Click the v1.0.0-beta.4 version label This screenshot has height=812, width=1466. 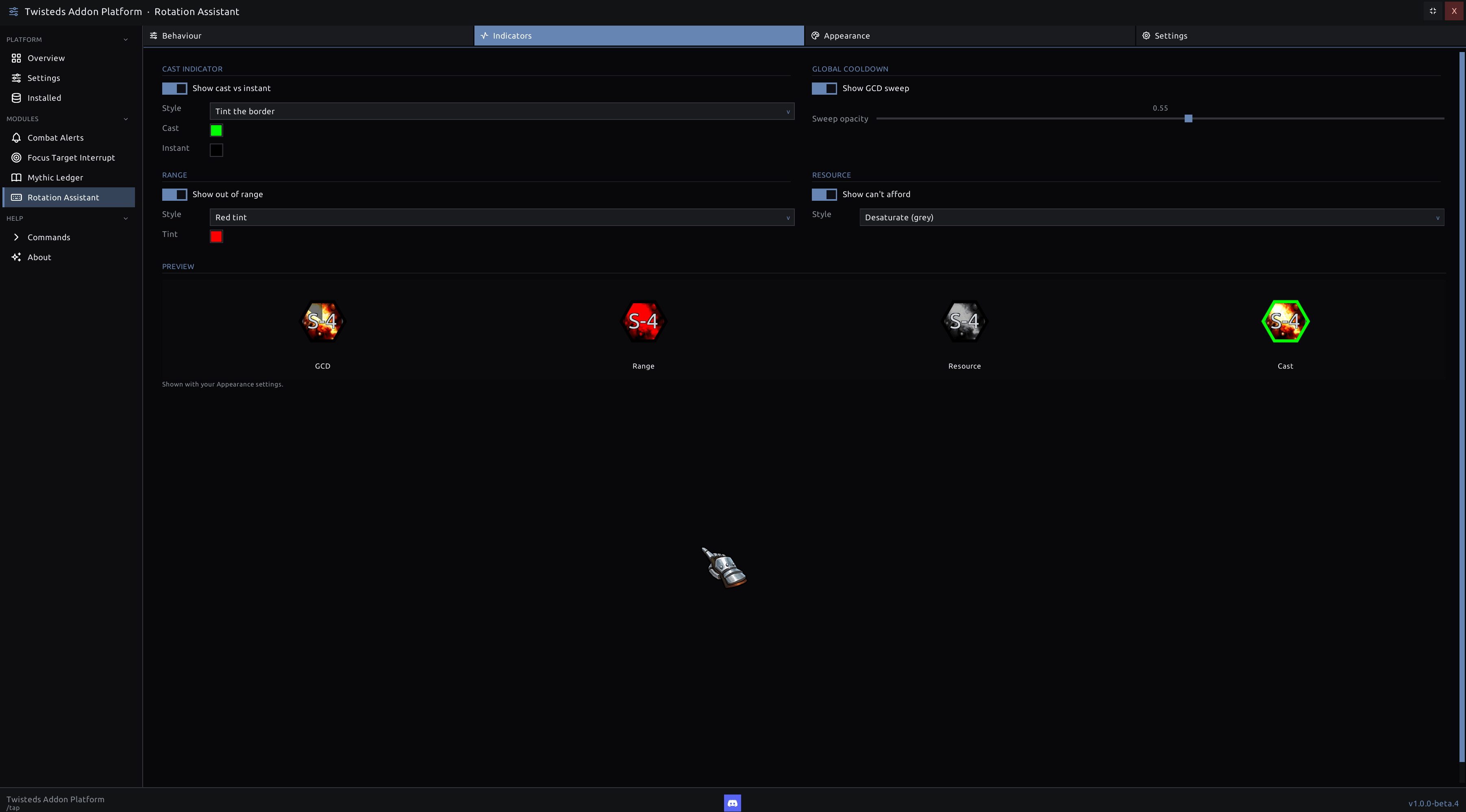[x=1433, y=803]
